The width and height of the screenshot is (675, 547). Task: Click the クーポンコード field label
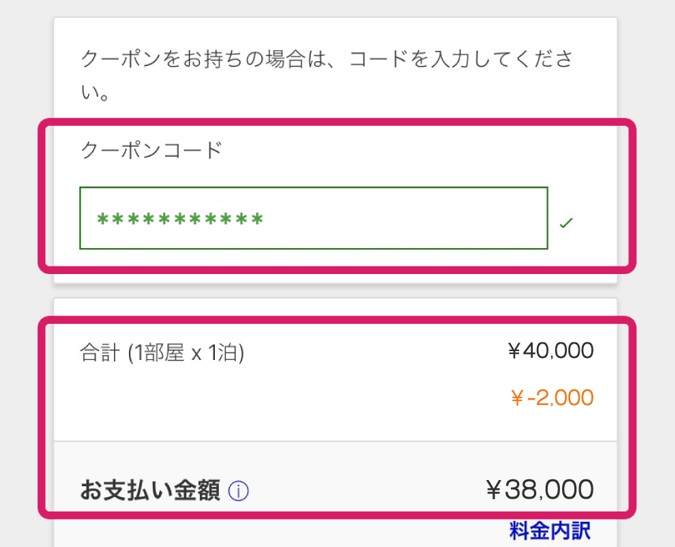(x=151, y=151)
